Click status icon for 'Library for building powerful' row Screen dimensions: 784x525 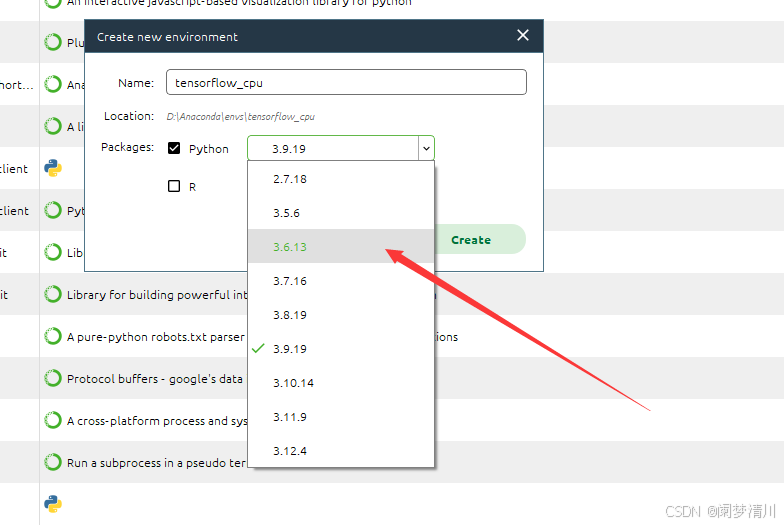click(x=52, y=294)
